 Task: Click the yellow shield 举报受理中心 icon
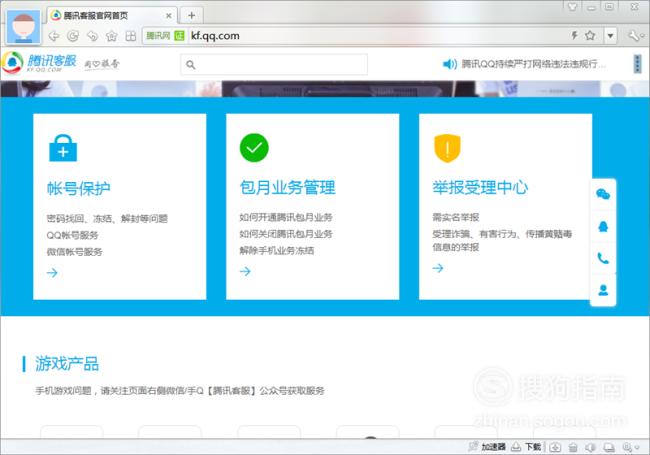click(447, 148)
